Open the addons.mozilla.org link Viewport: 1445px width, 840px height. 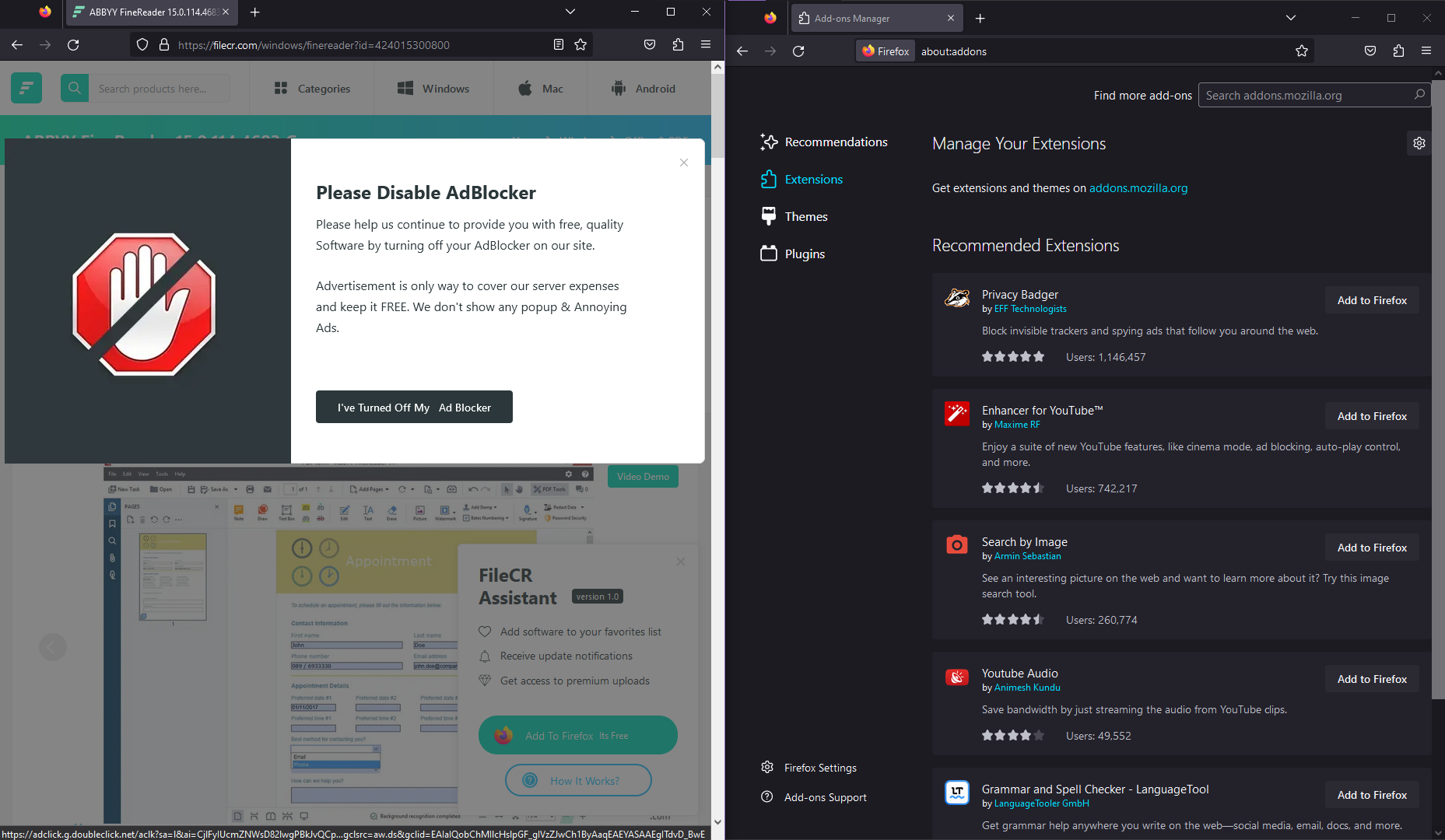coord(1138,187)
